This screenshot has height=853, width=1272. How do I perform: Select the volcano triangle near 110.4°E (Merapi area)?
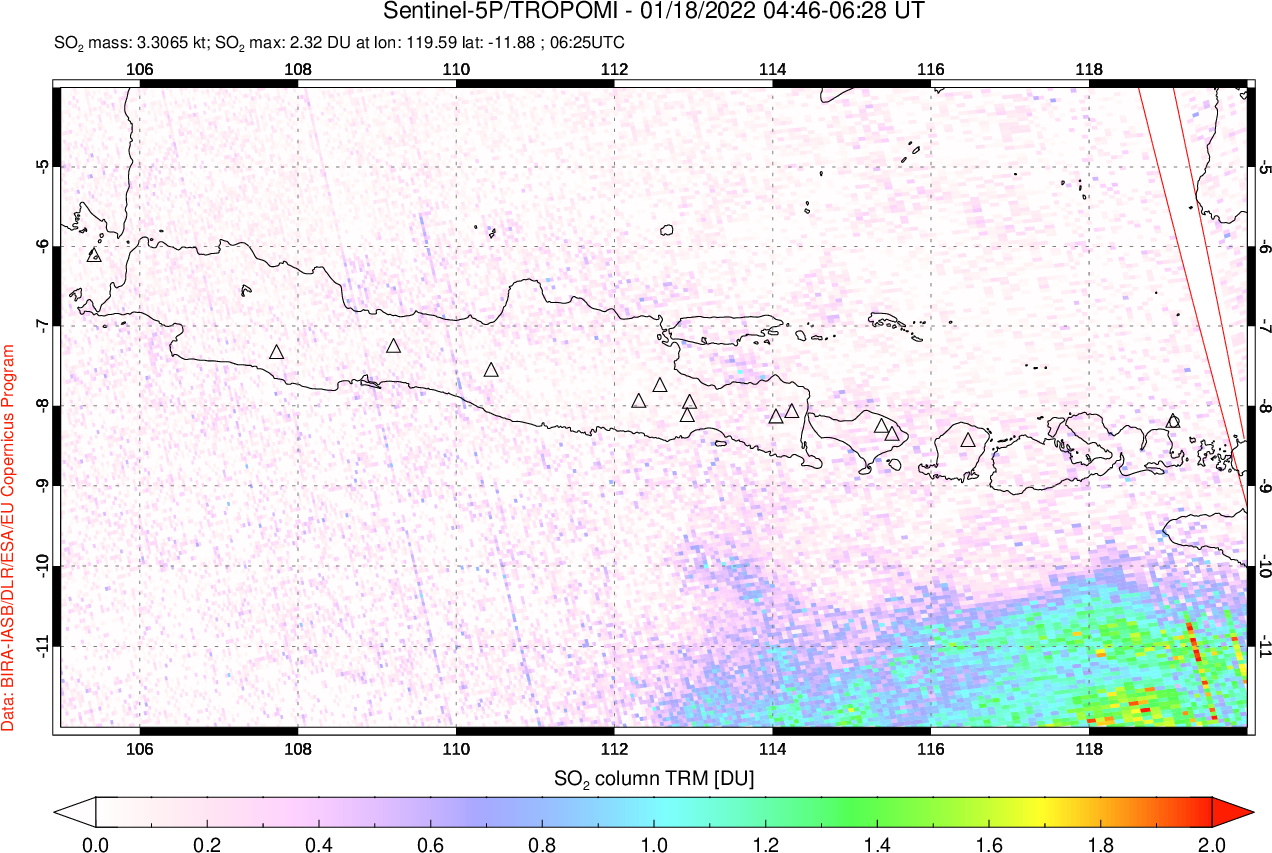[491, 370]
